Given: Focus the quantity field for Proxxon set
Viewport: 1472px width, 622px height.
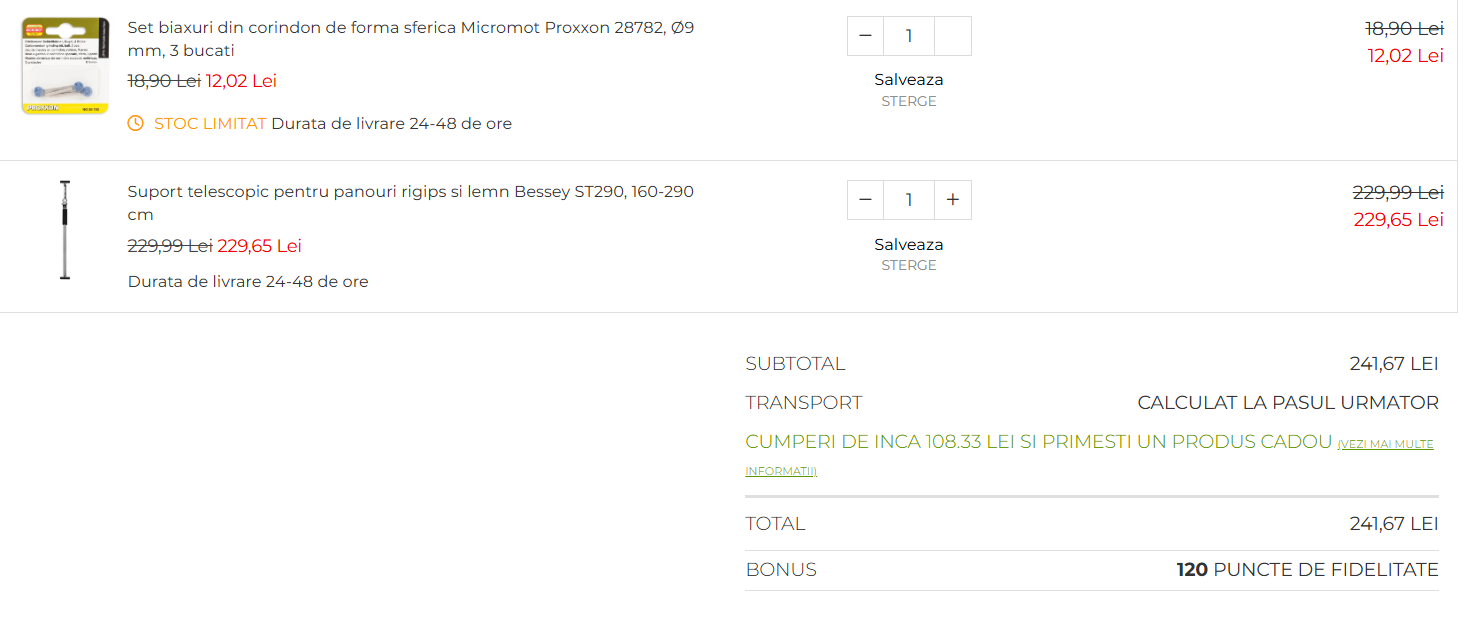Looking at the screenshot, I should tap(908, 36).
